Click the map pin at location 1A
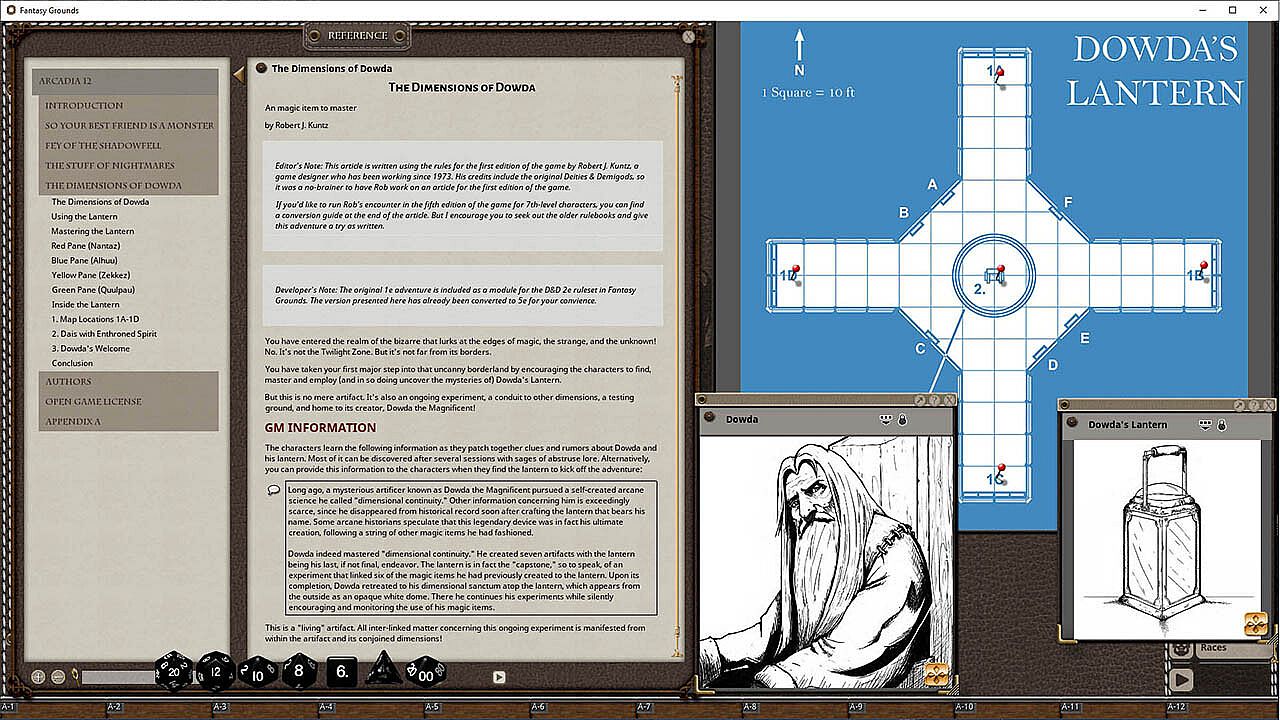This screenshot has height=720, width=1280. tap(1001, 72)
